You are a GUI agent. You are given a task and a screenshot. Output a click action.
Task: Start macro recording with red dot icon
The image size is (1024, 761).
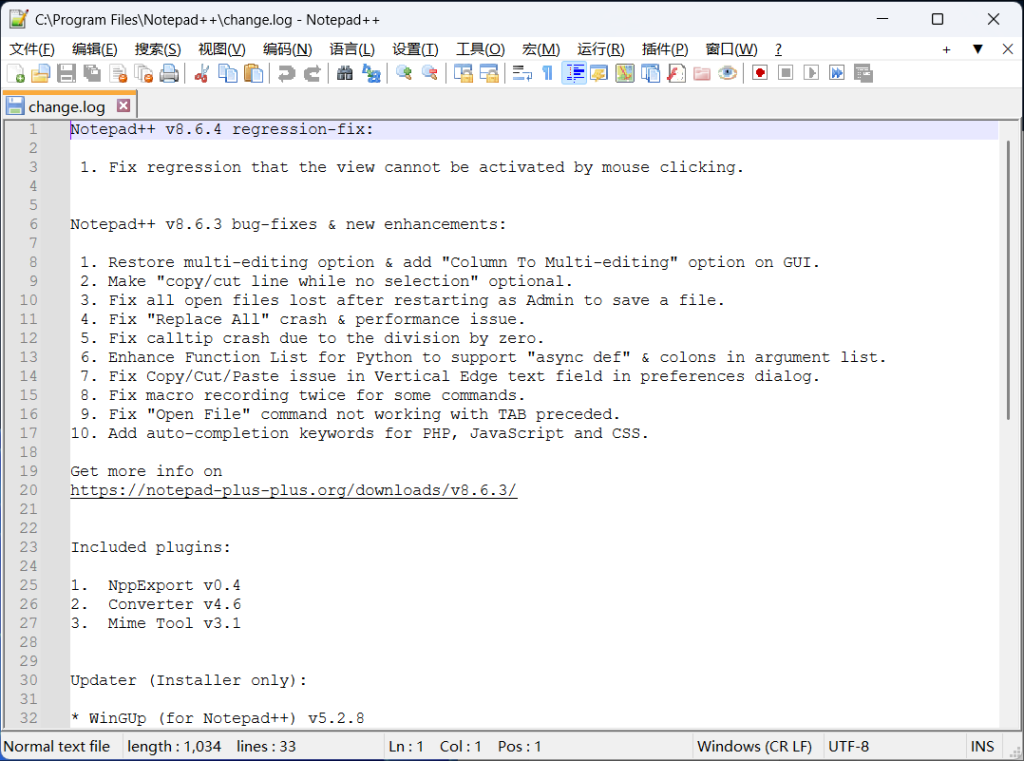pyautogui.click(x=760, y=73)
